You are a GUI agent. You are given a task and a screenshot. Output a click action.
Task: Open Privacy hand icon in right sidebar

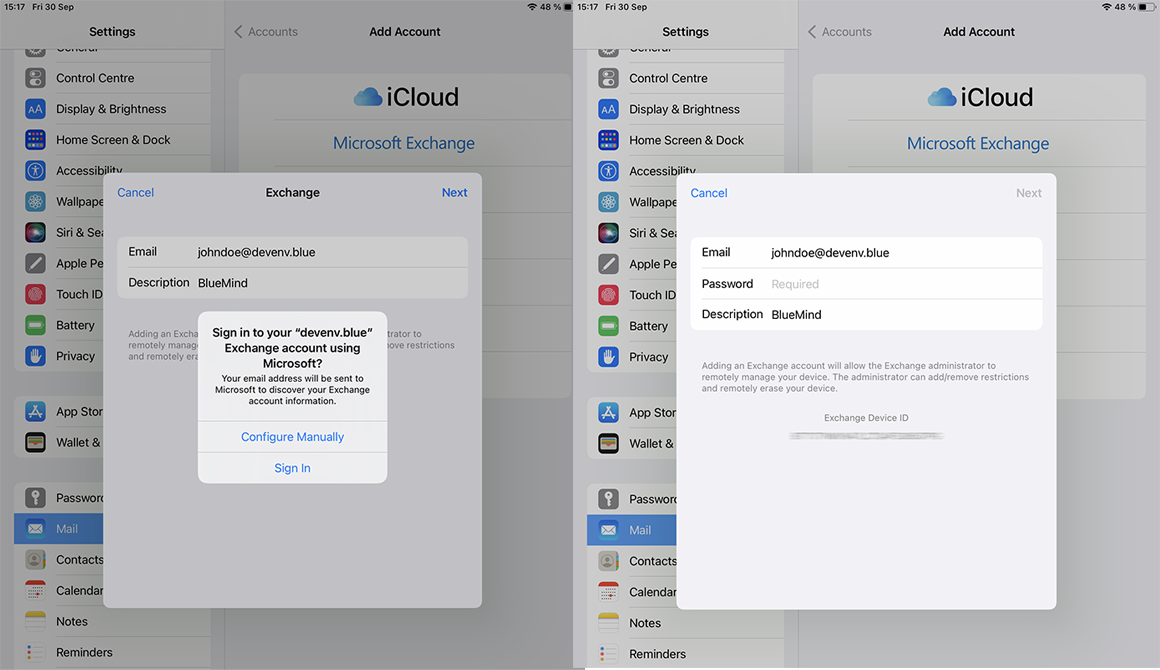click(x=608, y=357)
